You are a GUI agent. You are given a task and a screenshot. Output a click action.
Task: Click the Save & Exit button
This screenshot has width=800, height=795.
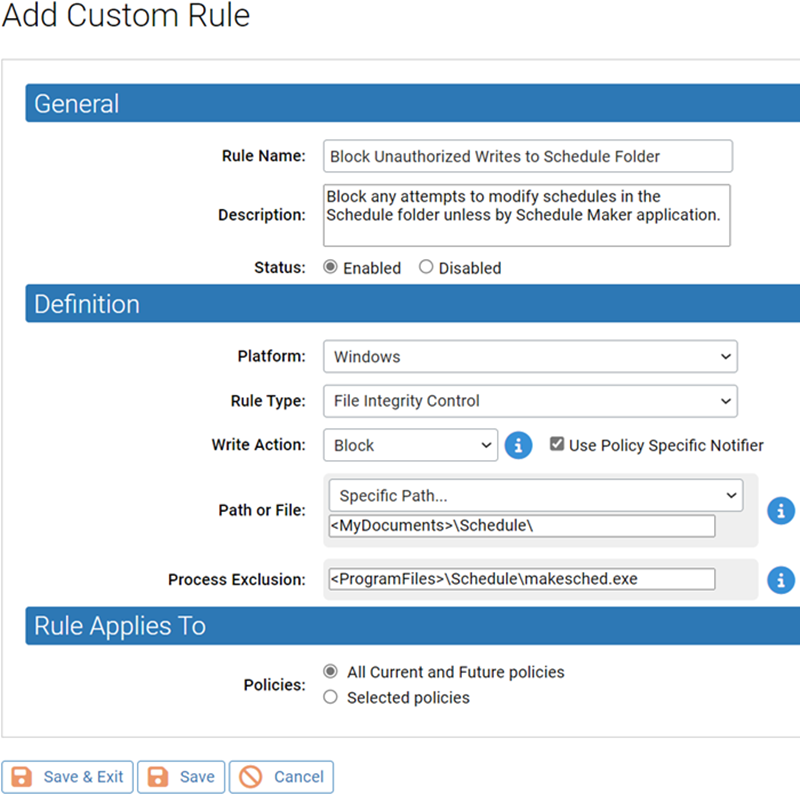pyautogui.click(x=67, y=777)
